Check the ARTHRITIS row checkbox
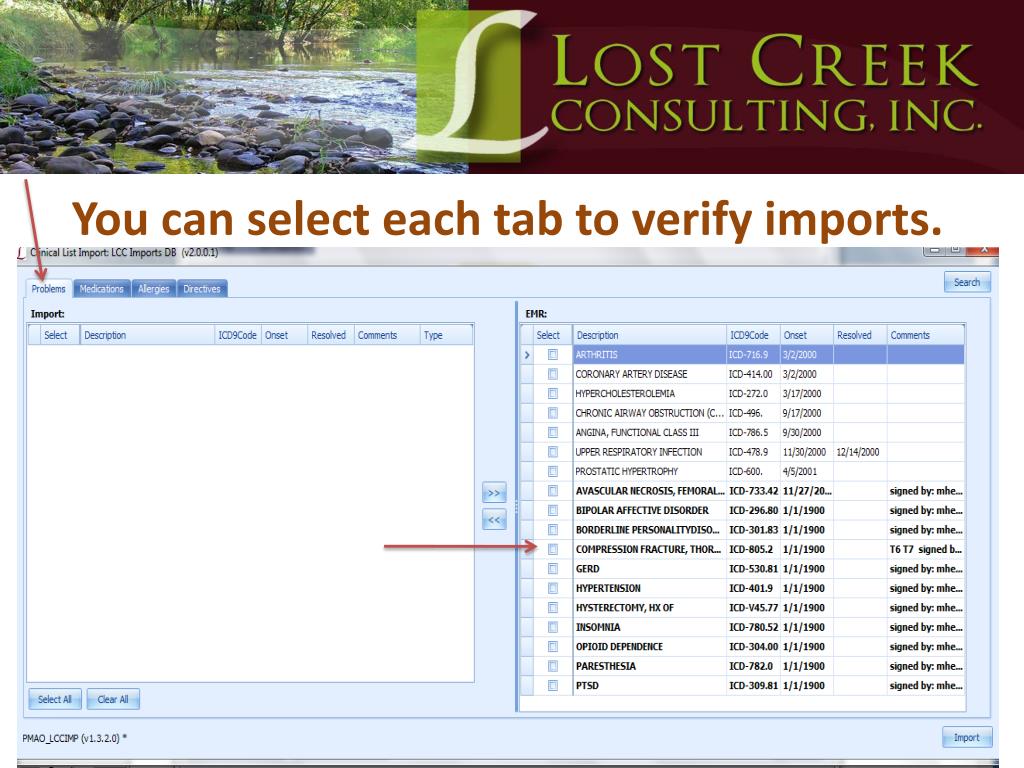 pyautogui.click(x=552, y=355)
